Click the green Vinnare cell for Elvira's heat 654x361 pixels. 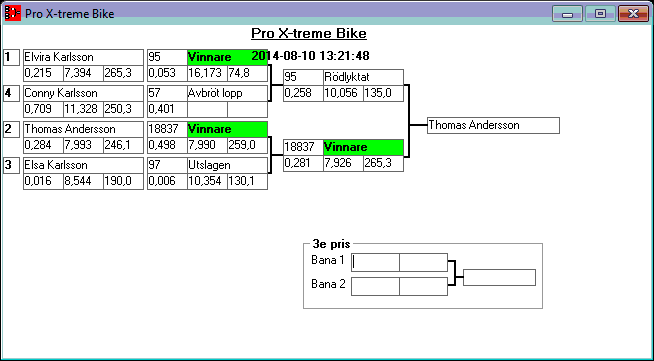(x=227, y=58)
